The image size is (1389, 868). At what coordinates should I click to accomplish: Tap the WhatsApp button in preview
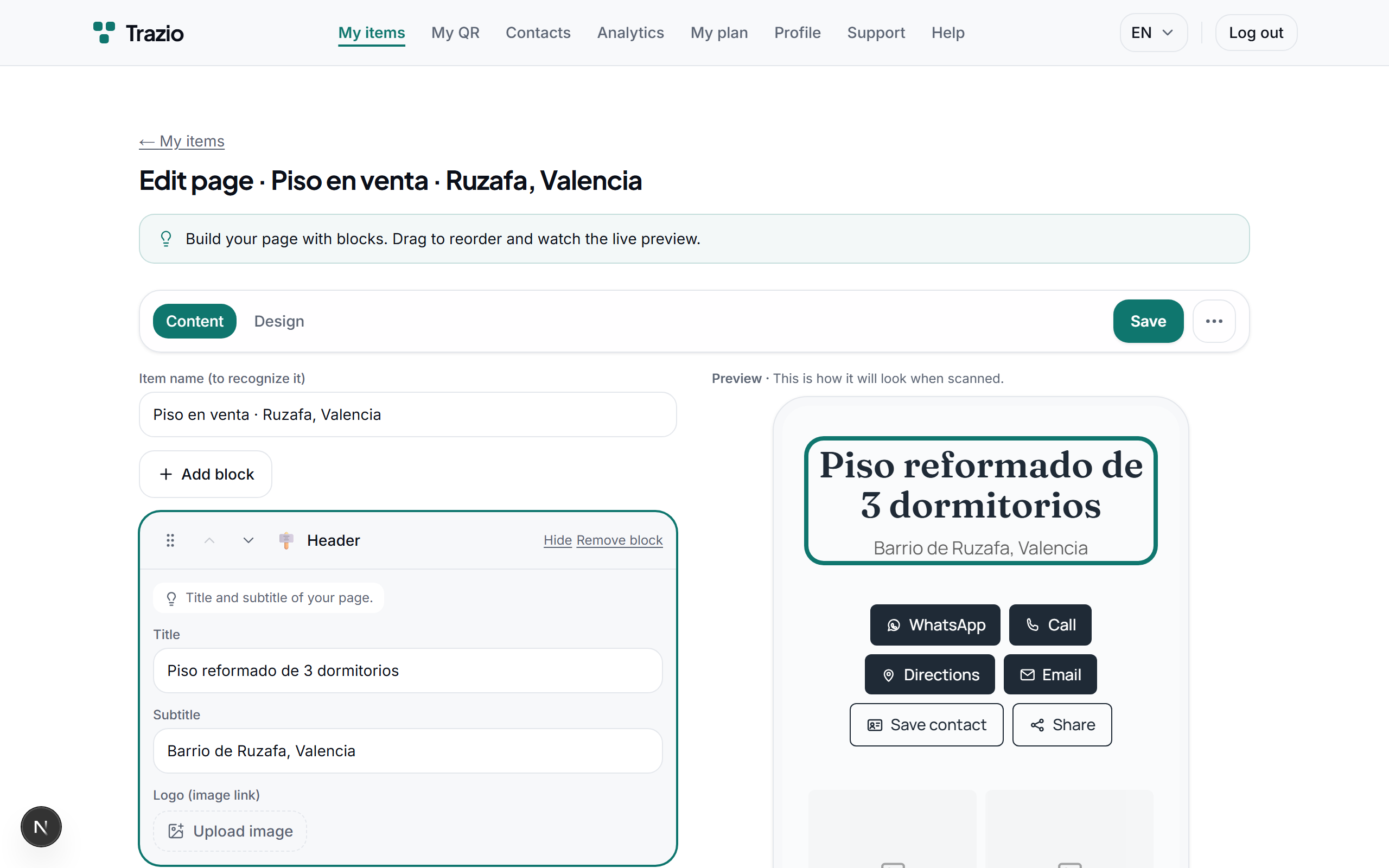pyautogui.click(x=935, y=624)
